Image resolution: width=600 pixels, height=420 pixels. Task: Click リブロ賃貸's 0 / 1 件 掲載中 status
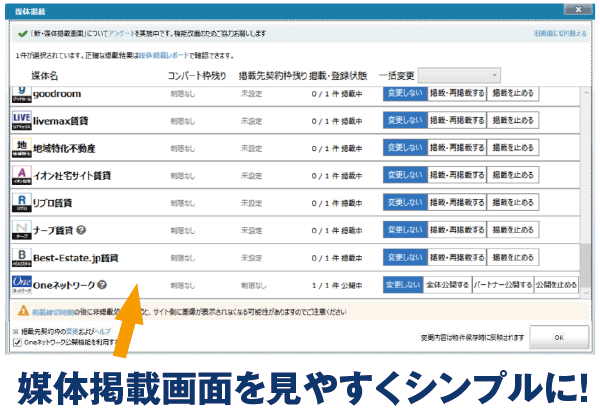click(x=337, y=203)
